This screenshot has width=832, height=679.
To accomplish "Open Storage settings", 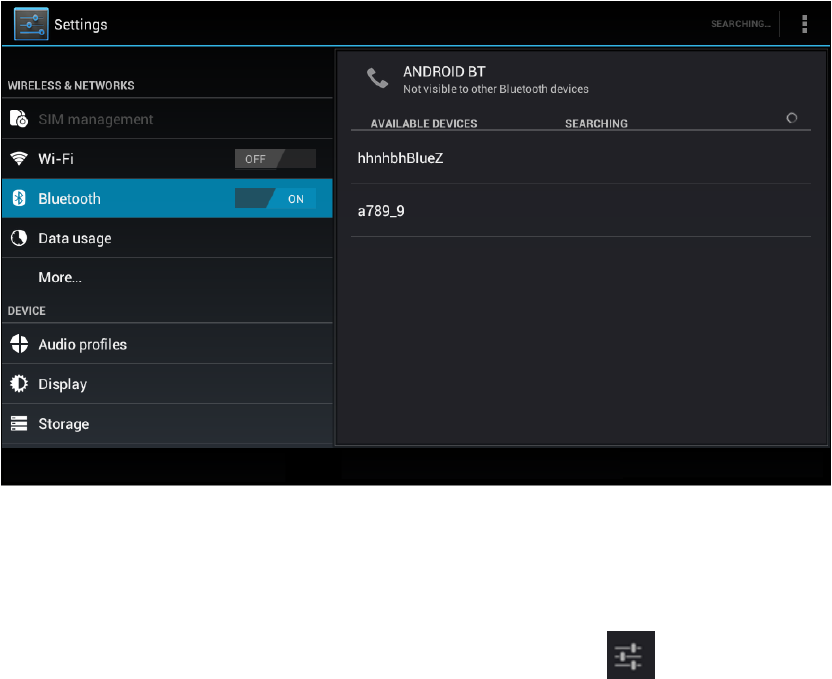I will 167,424.
